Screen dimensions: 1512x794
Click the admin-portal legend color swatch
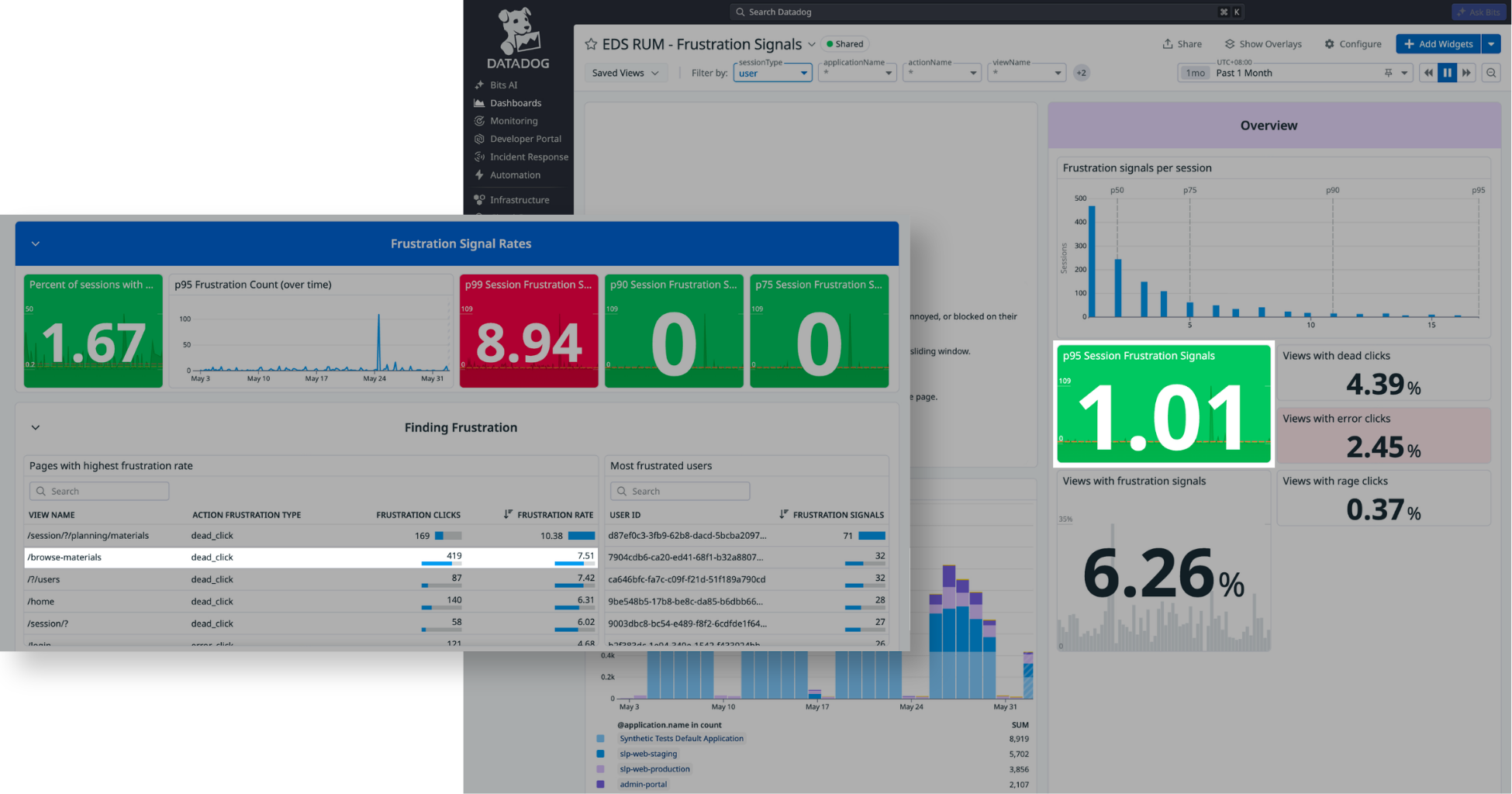click(600, 784)
